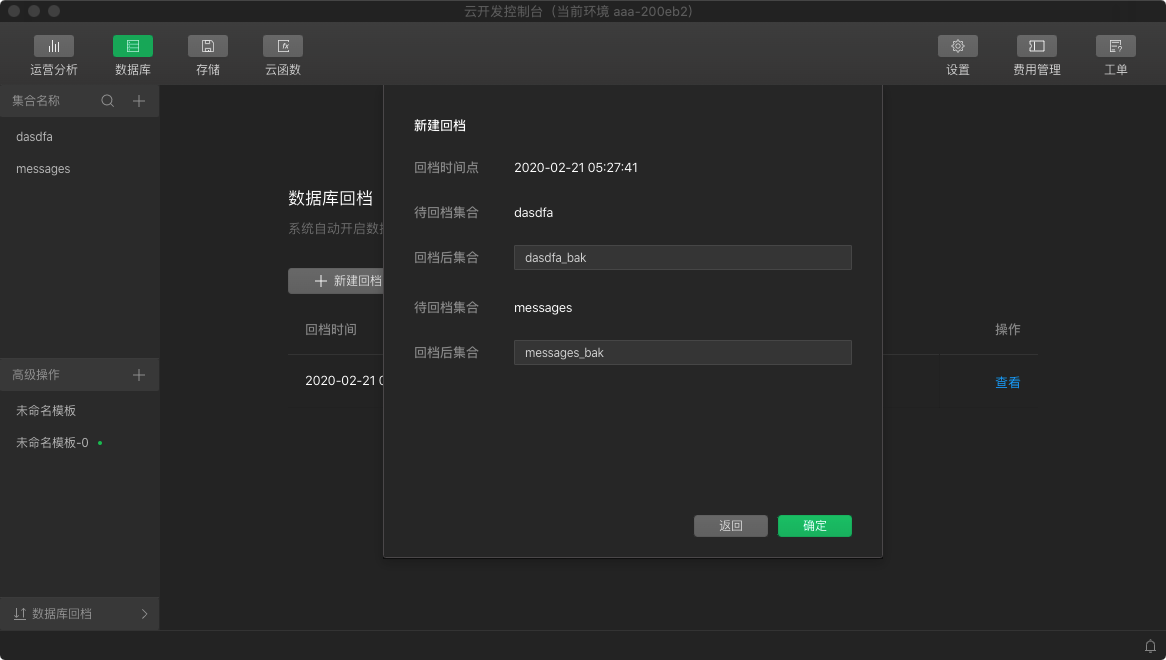
Task: Open the 设置 settings panel
Action: coord(957,55)
